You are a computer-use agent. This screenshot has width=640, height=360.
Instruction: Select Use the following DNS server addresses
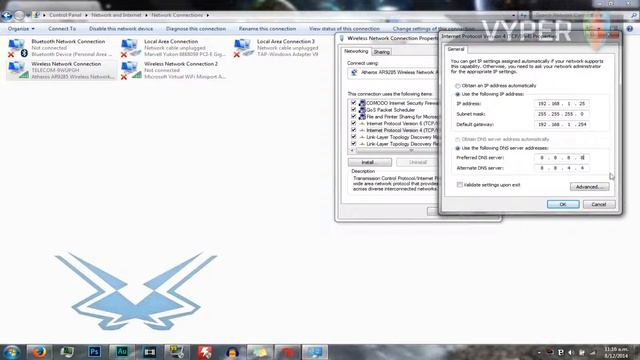[458, 148]
